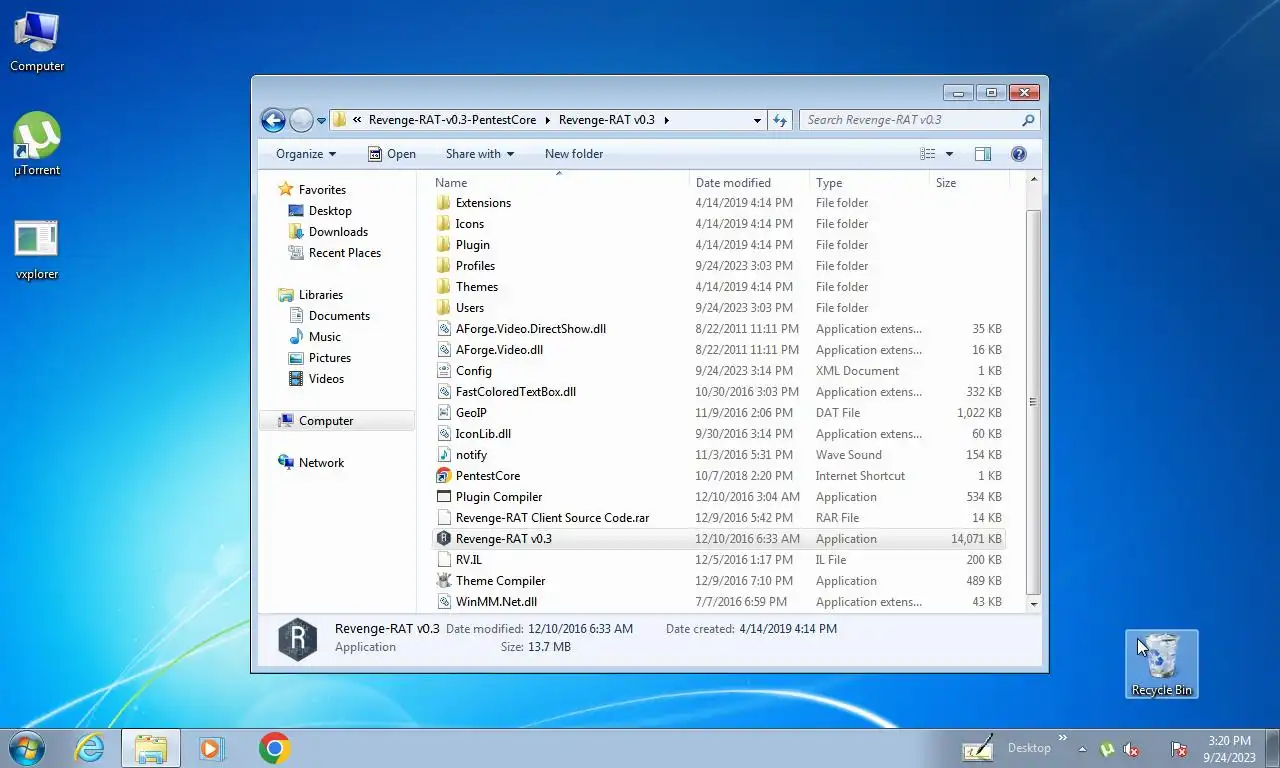Screen dimensions: 1280x768
Task: Select the PentestCore internet shortcut icon
Action: click(445, 476)
